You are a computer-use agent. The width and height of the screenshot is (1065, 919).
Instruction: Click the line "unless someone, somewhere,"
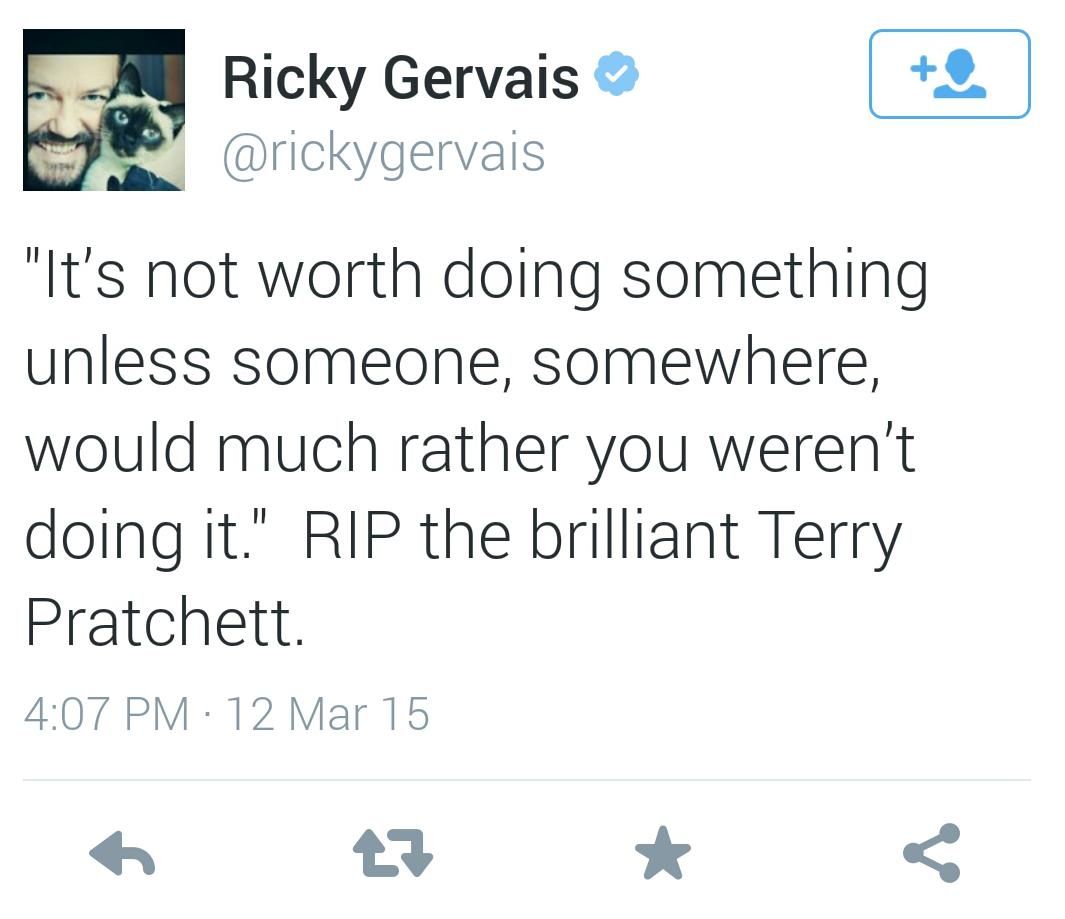point(453,362)
